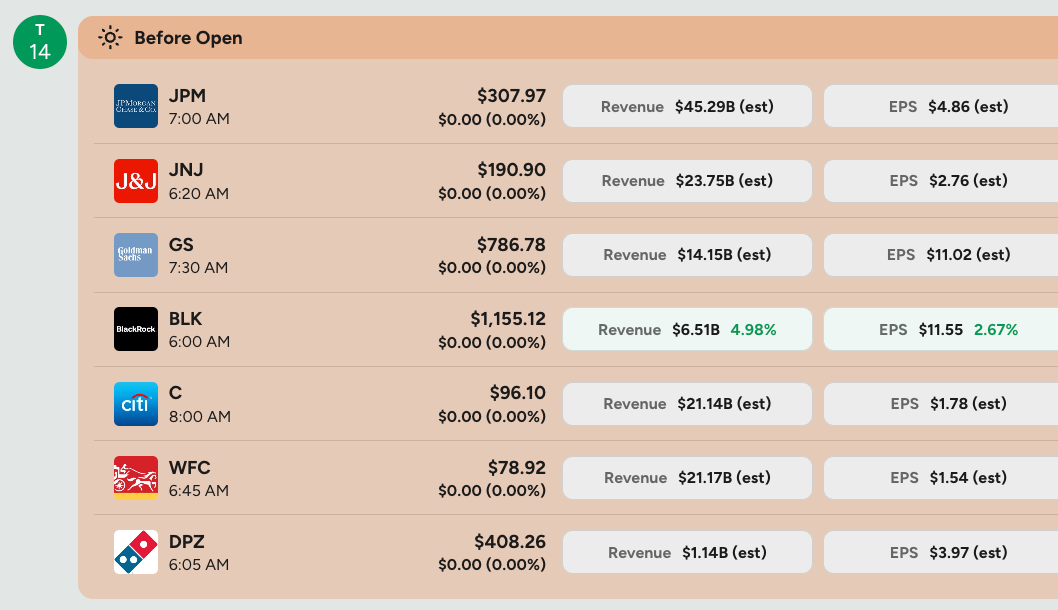
Task: Click WFC EPS estimate $1.54 box
Action: pyautogui.click(x=941, y=478)
